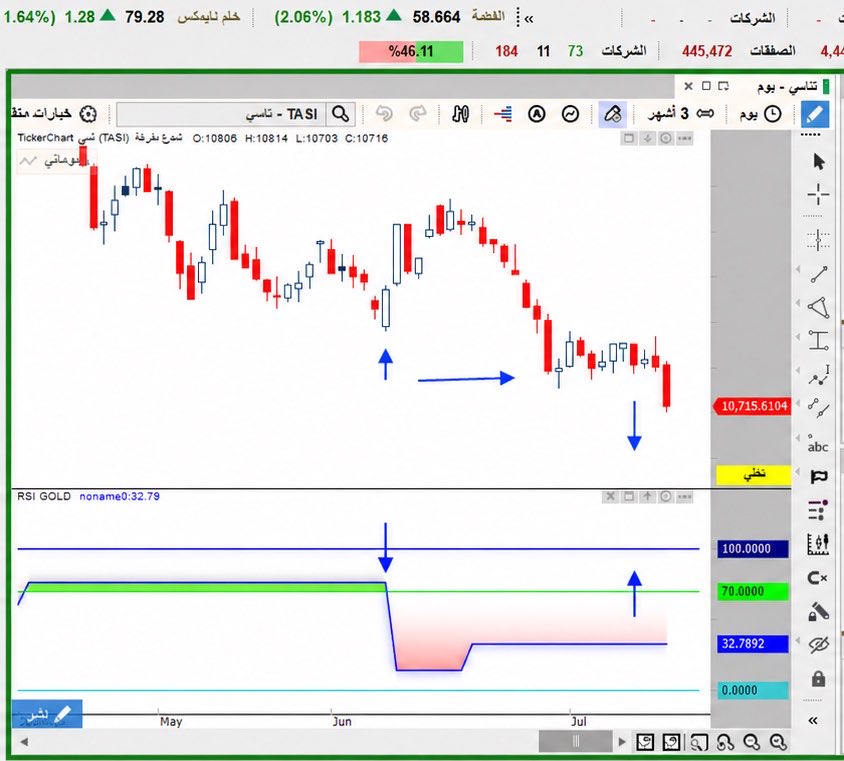844x761 pixels.
Task: Collapse drawing toolbar with double chevron
Action: (x=813, y=721)
